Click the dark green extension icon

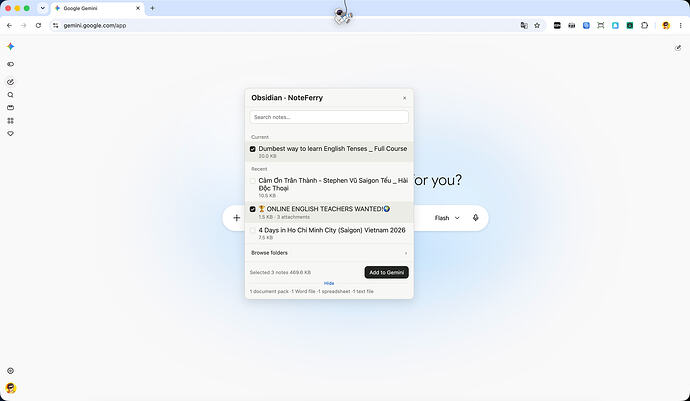click(630, 26)
